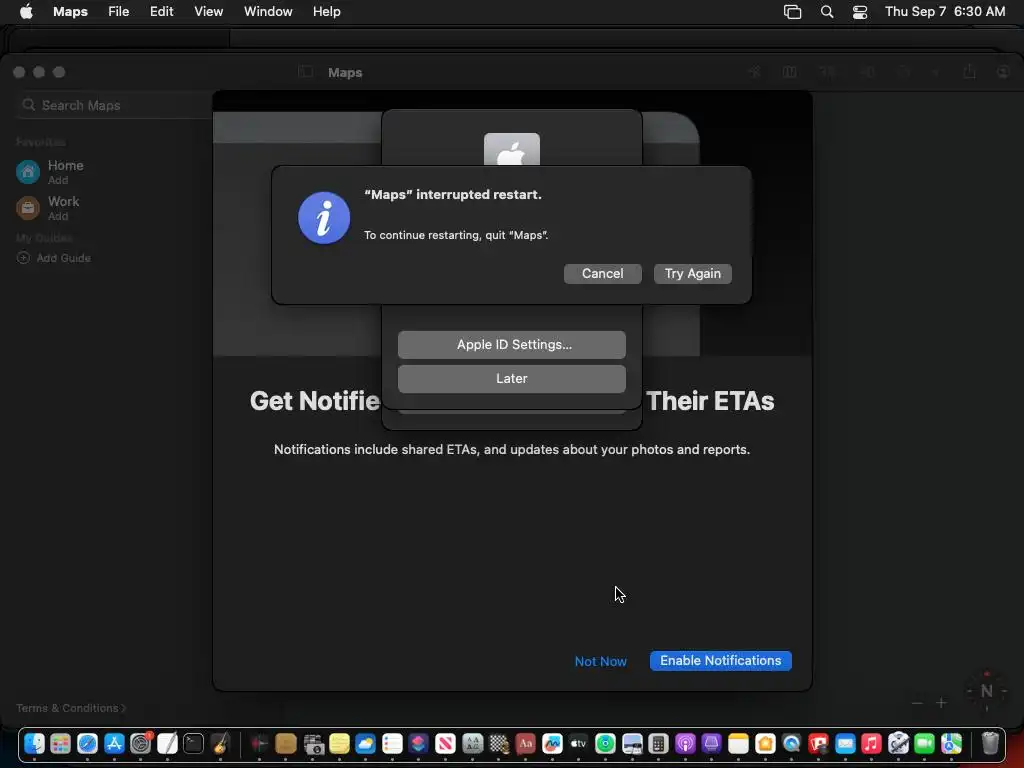Screen dimensions: 1024x768
Task: Open Weather from the Dock
Action: [x=366, y=744]
